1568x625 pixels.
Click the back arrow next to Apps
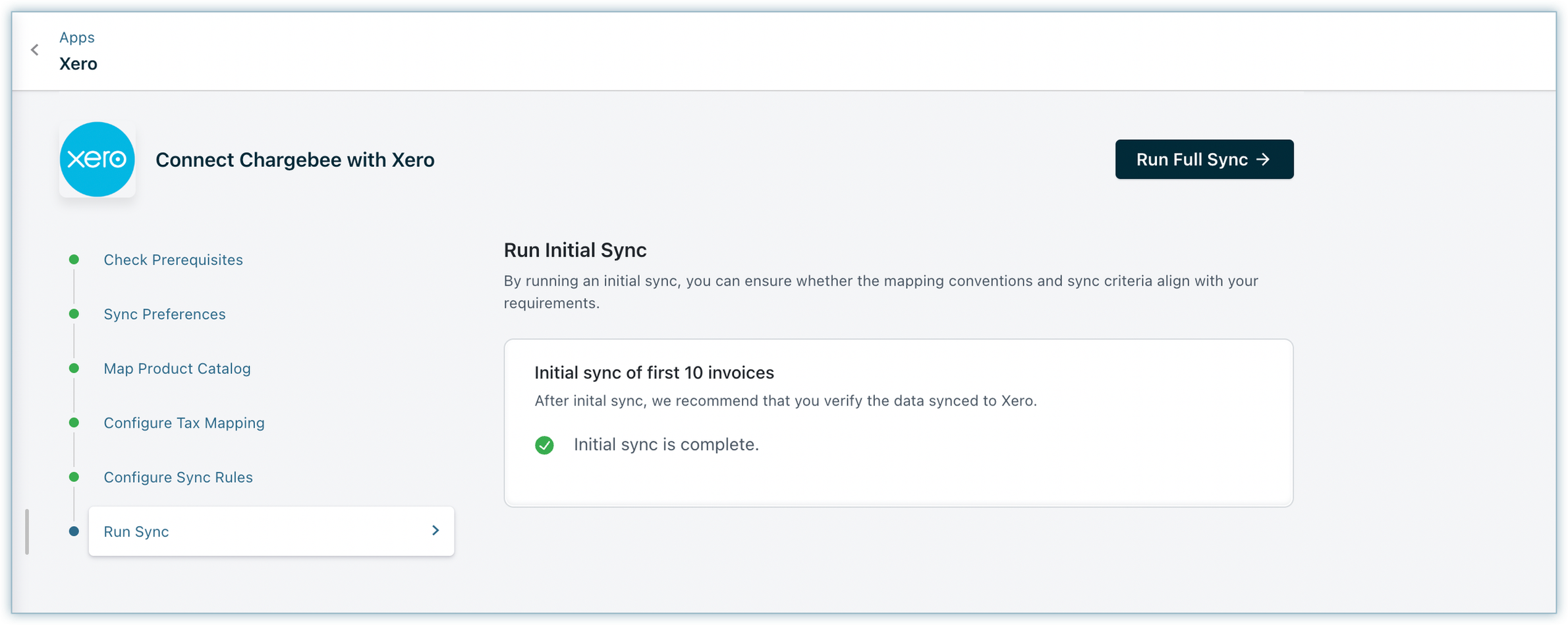click(35, 50)
